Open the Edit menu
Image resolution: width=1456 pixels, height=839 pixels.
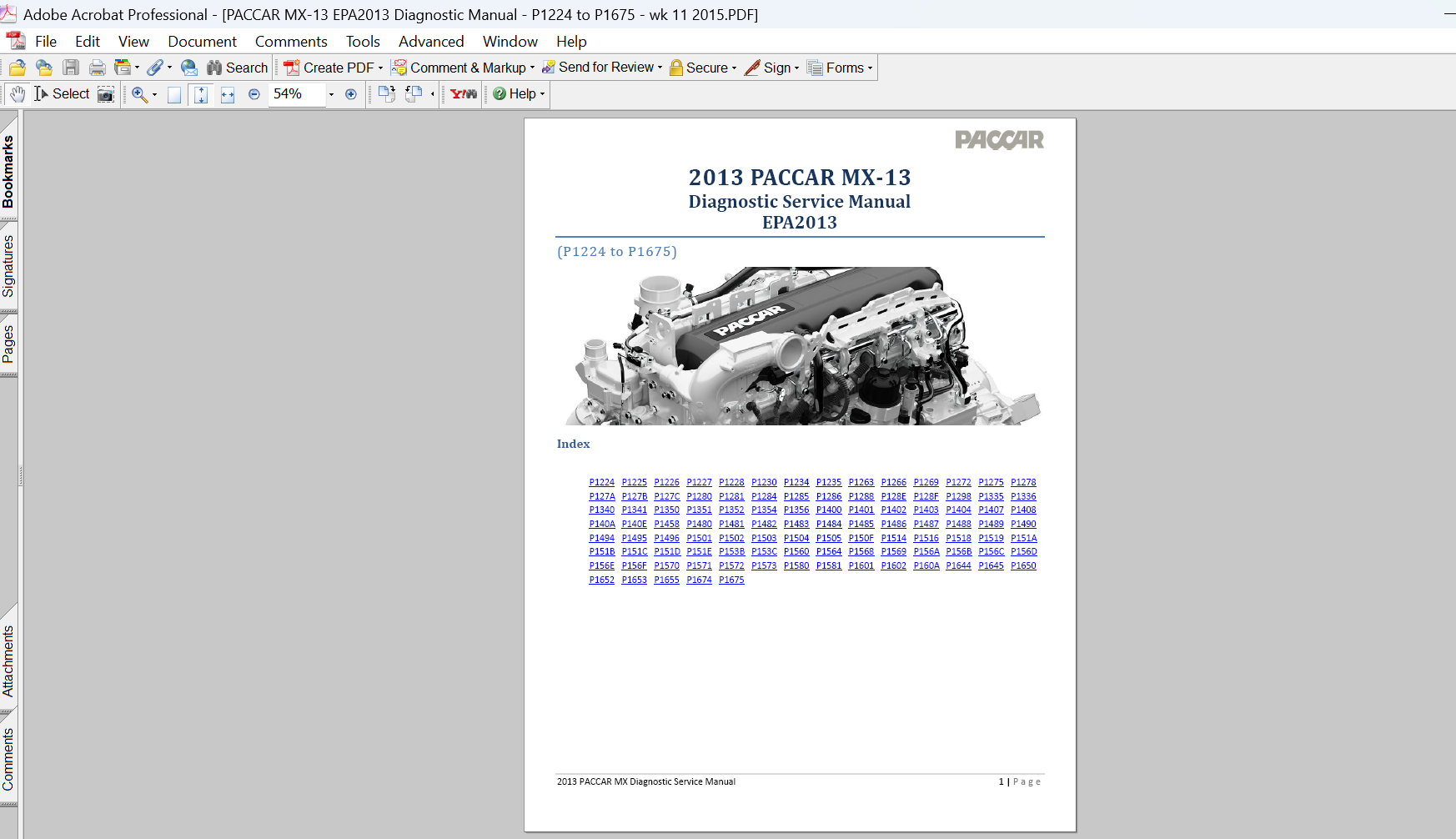click(x=88, y=42)
